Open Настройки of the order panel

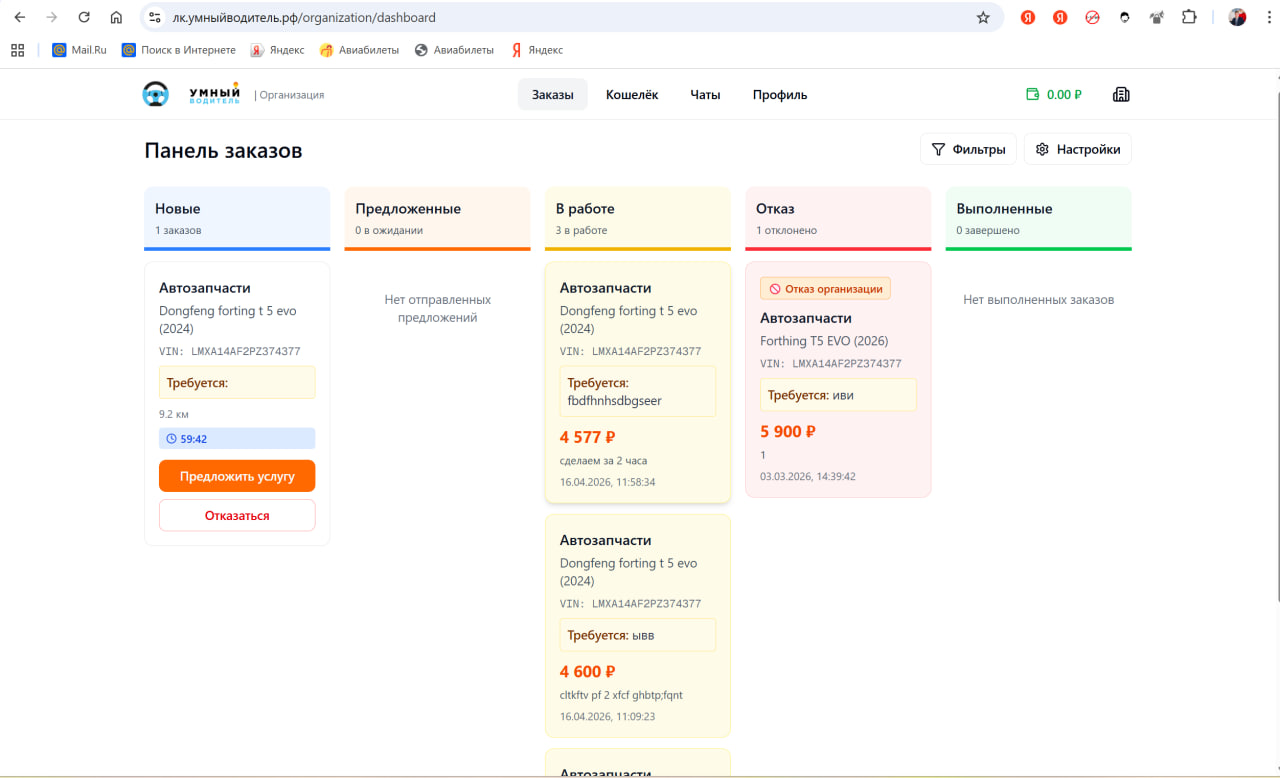tap(1078, 149)
